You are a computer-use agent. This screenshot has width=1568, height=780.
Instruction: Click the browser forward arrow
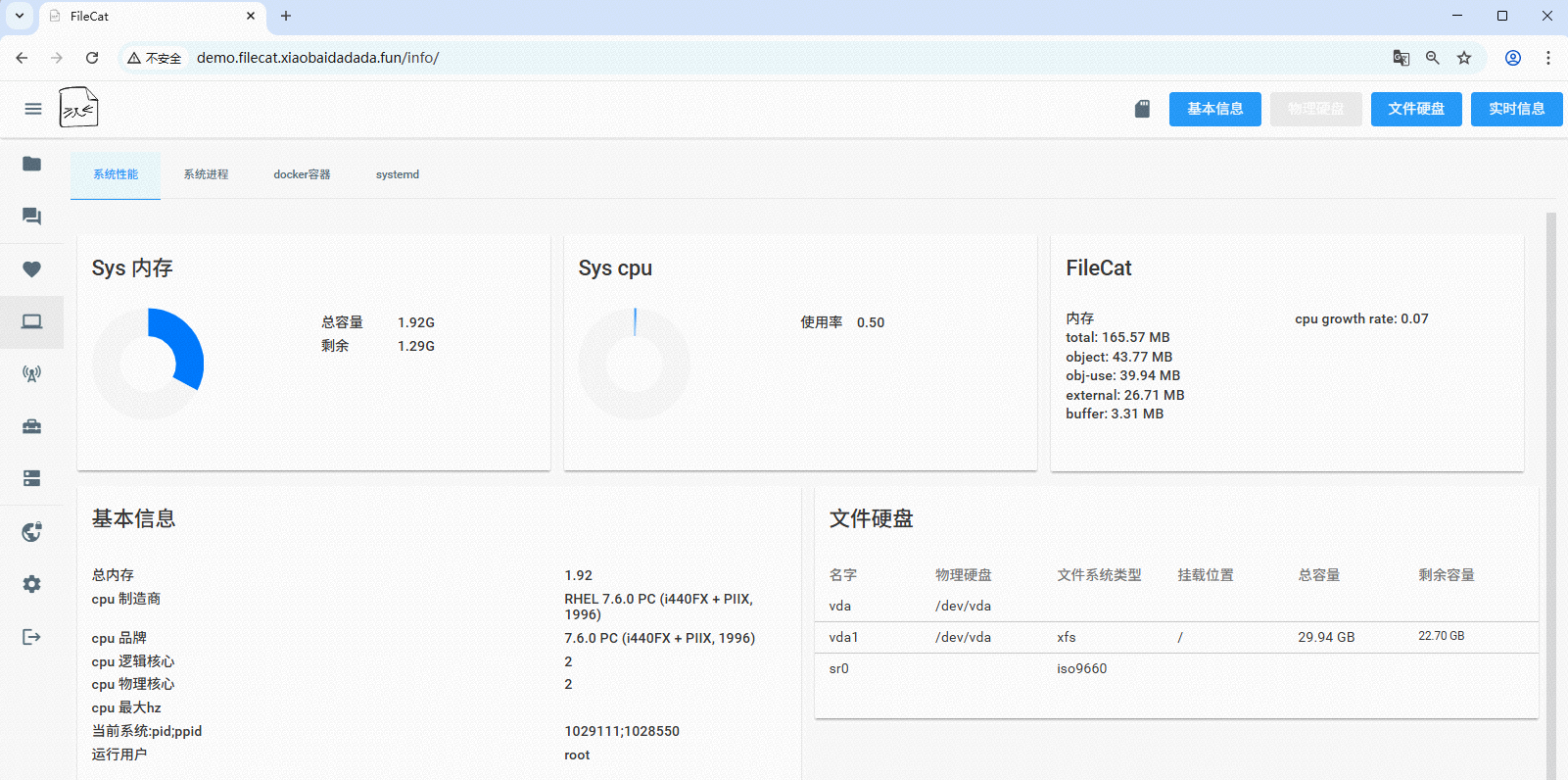[57, 58]
